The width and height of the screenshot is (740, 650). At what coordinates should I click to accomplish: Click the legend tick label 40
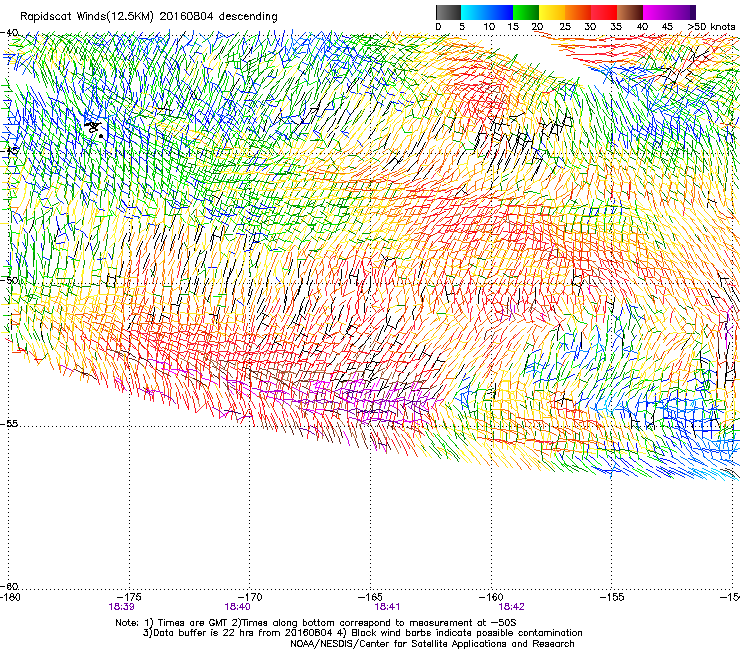[x=642, y=27]
